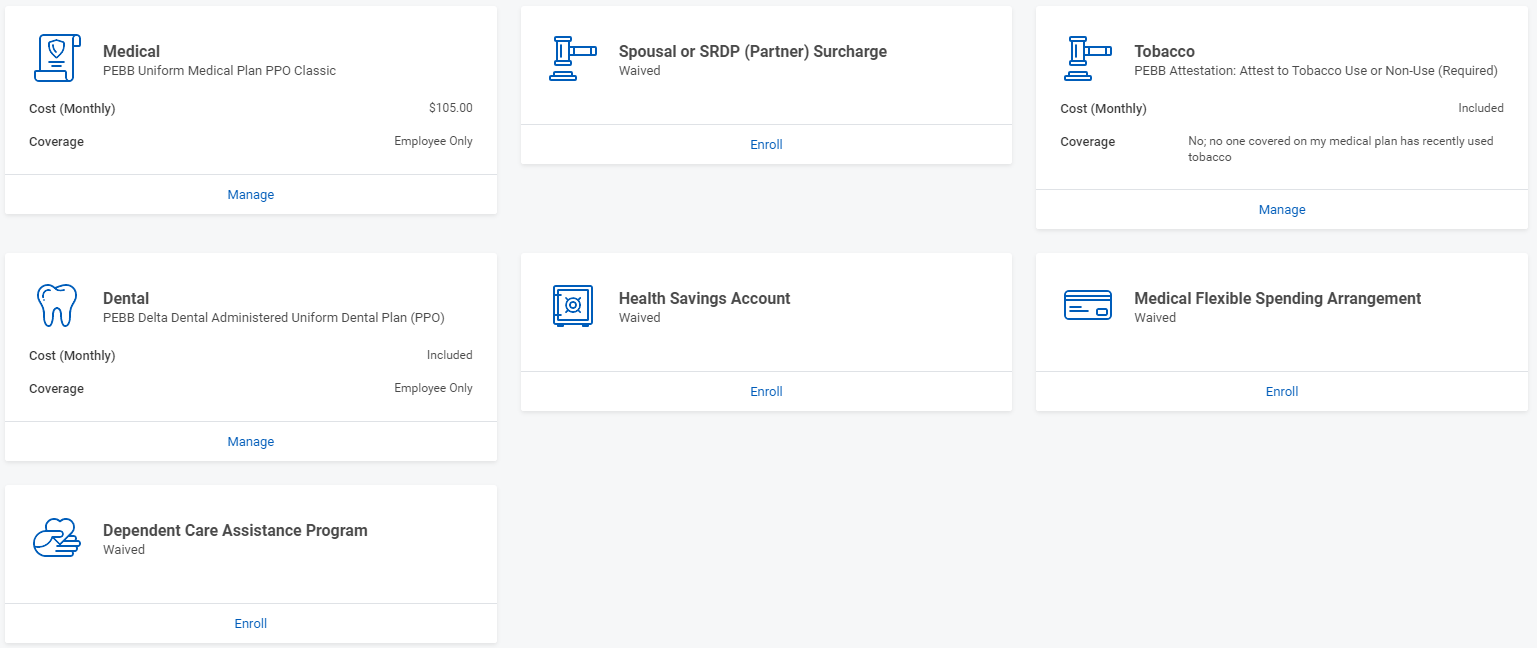Select 'PEBB Uniform Medical Plan PPO Classic' text
Viewport: 1537px width, 648px height.
pos(219,71)
